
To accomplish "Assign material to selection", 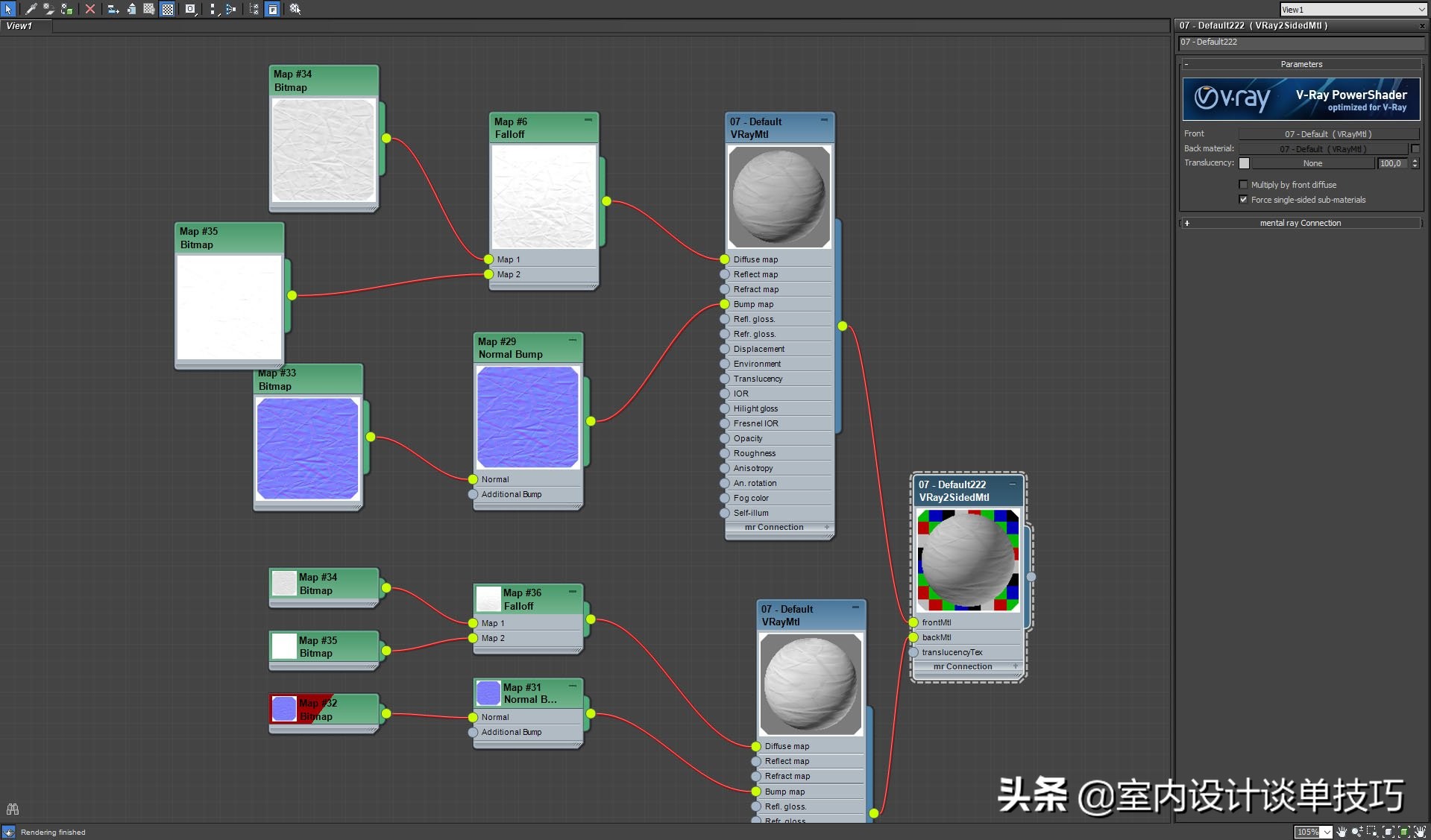I will point(67,10).
